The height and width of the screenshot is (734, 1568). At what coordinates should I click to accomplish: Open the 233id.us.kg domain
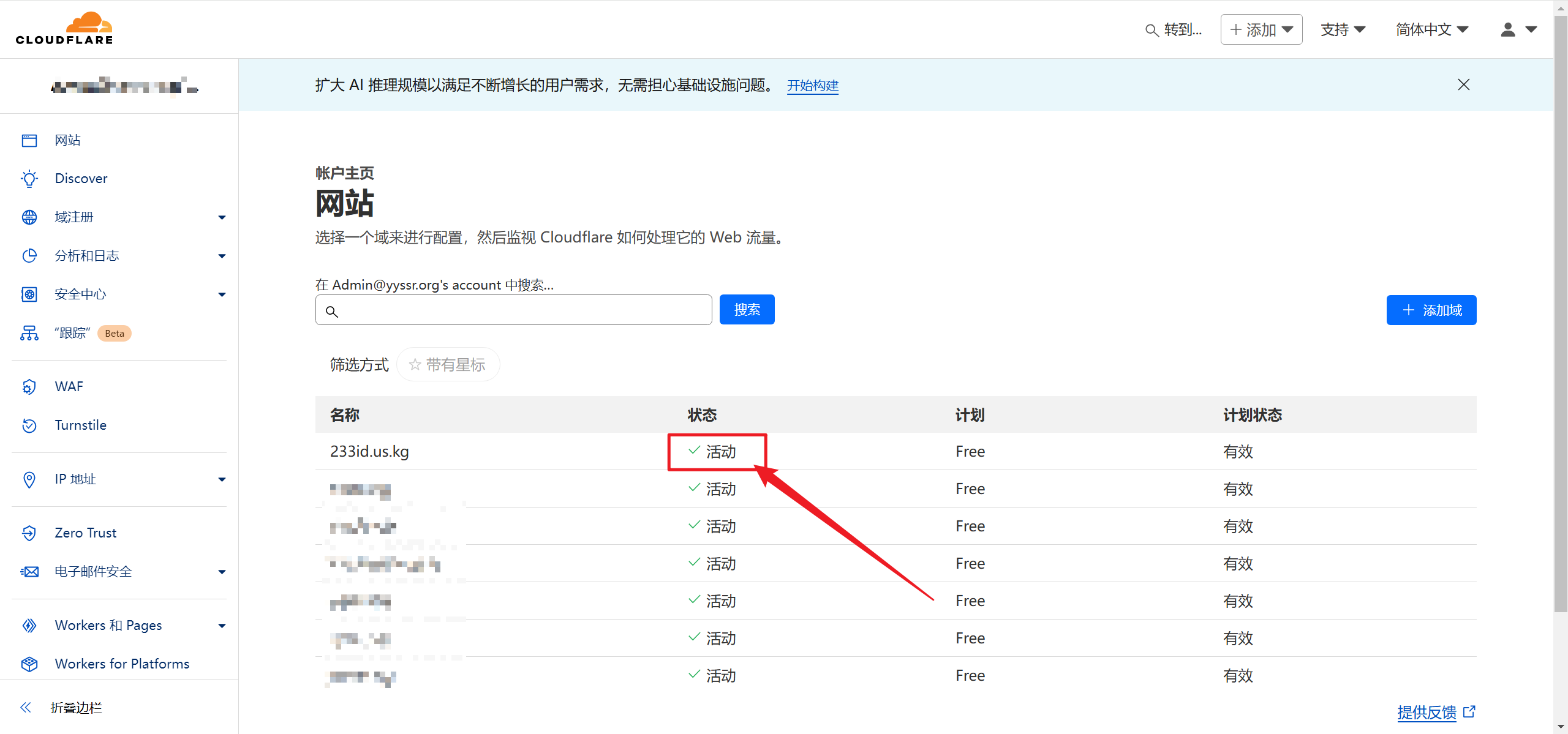tap(369, 451)
